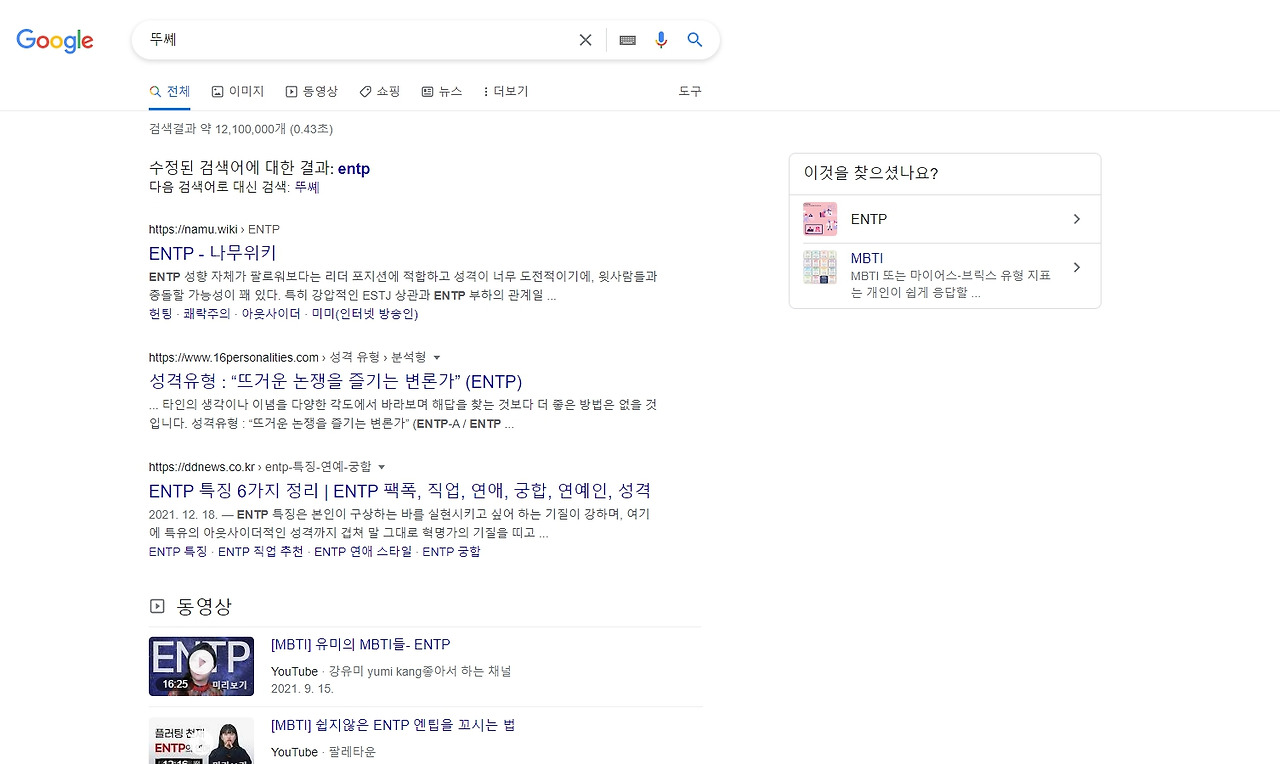
Task: Switch to the 쇼핑 tab
Action: point(380,91)
